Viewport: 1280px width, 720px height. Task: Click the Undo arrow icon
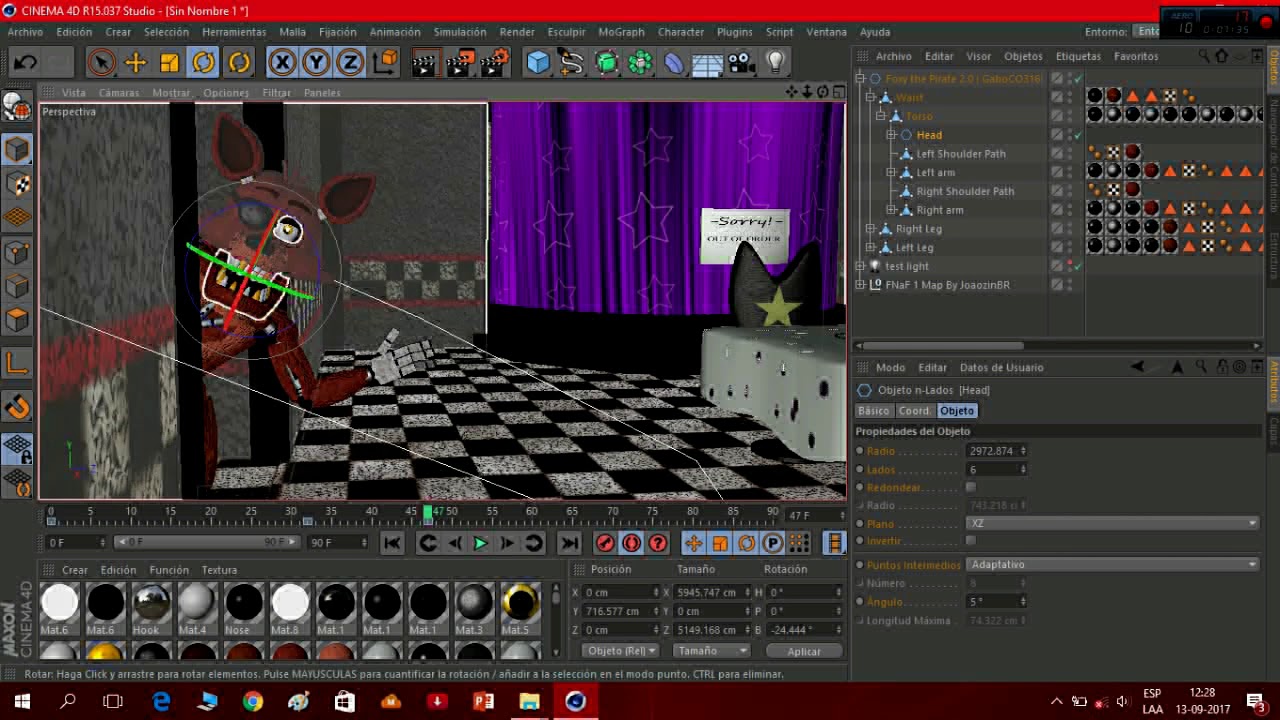click(x=25, y=62)
